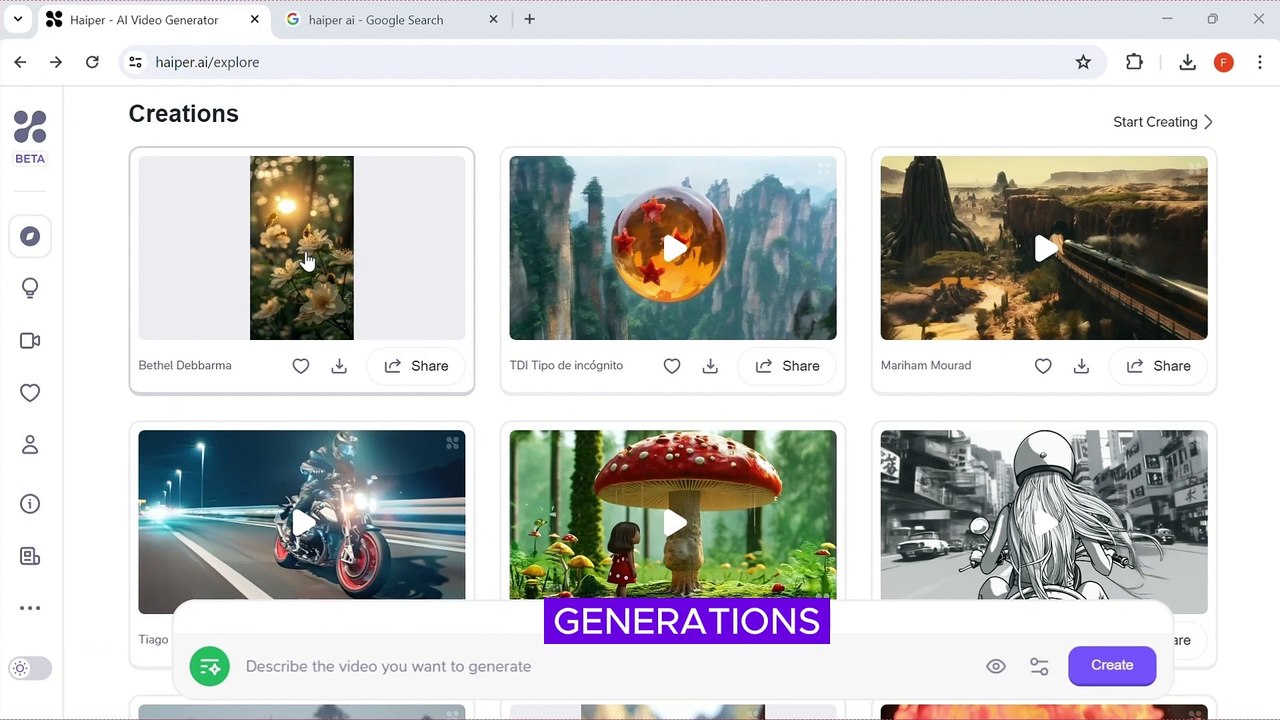Click the TDI Tipo de incógnito author name
Viewport: 1280px width, 720px height.
click(x=566, y=366)
